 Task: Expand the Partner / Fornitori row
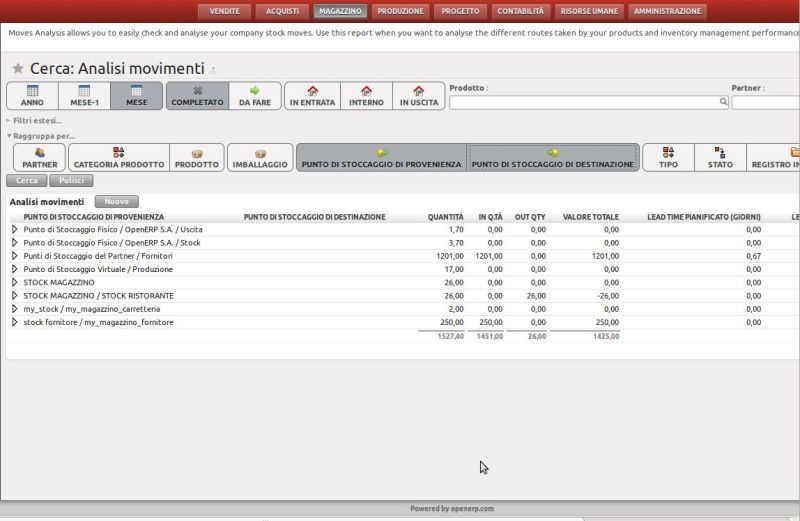(14, 256)
